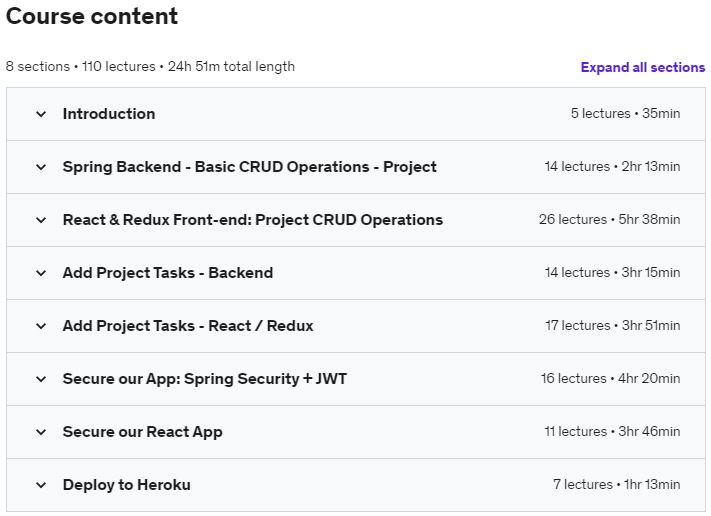The image size is (711, 516).
Task: Select the Secure our React App title
Action: [142, 432]
